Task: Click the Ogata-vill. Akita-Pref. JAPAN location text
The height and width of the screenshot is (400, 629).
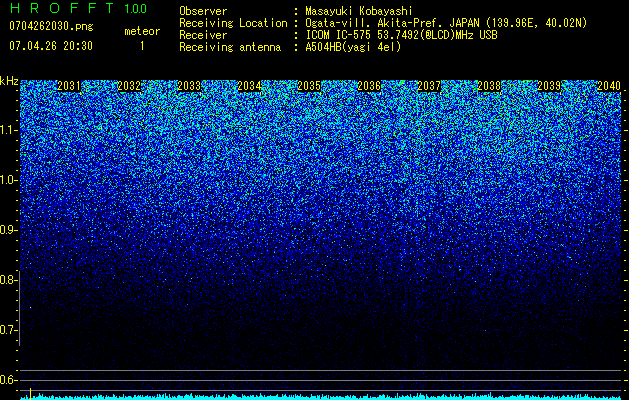Action: (446, 23)
